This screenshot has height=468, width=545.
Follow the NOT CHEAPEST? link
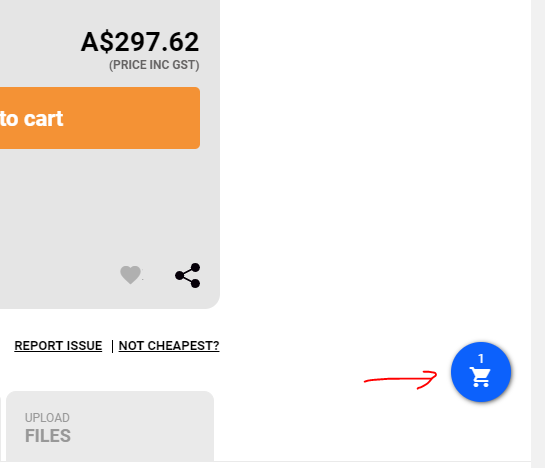169,346
